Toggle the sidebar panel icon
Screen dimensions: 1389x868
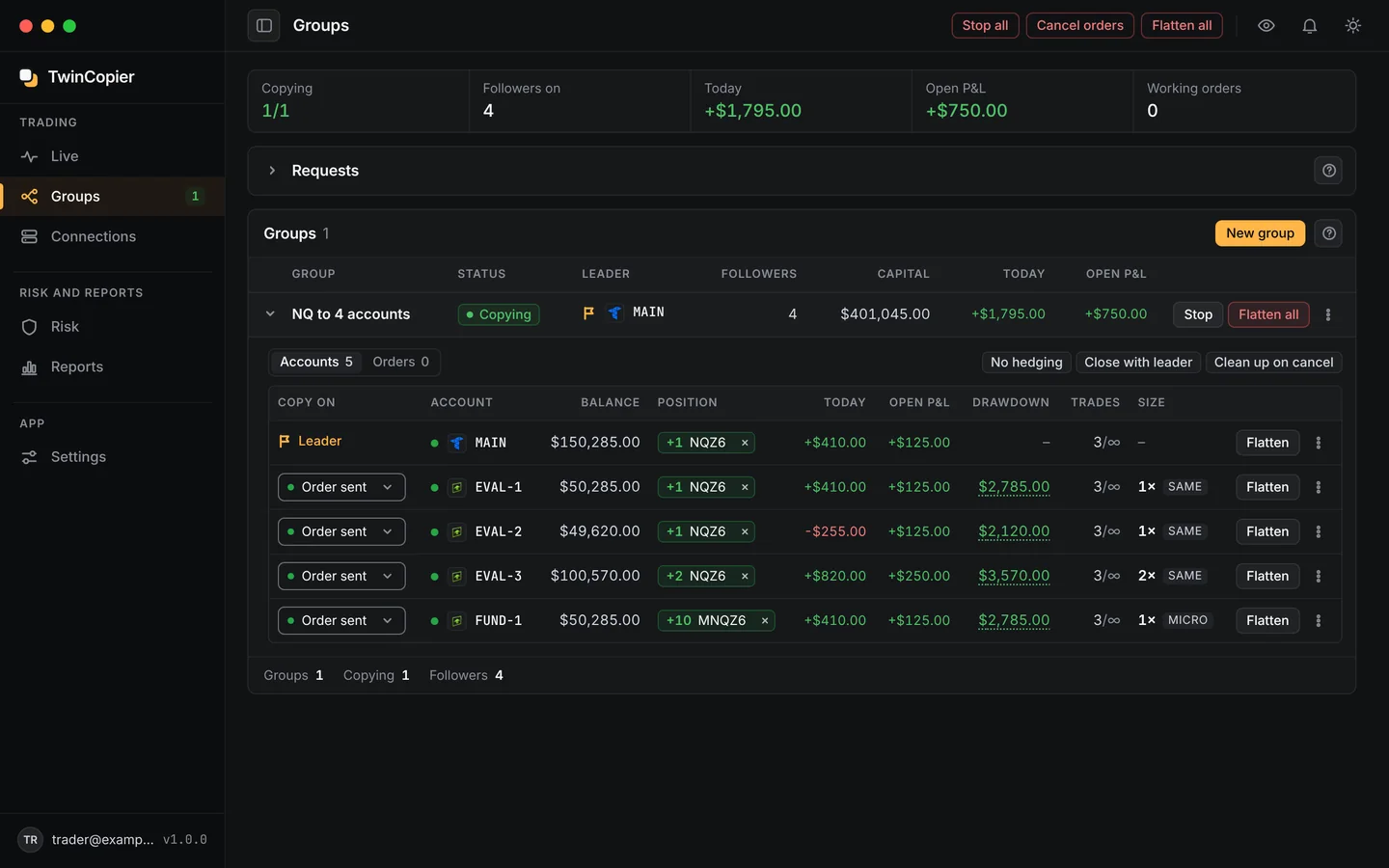click(263, 26)
